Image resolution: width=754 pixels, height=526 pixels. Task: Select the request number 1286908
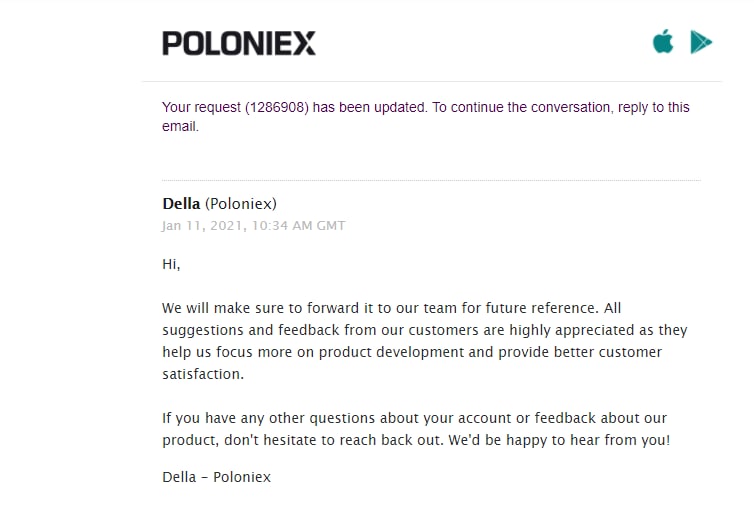[x=277, y=107]
